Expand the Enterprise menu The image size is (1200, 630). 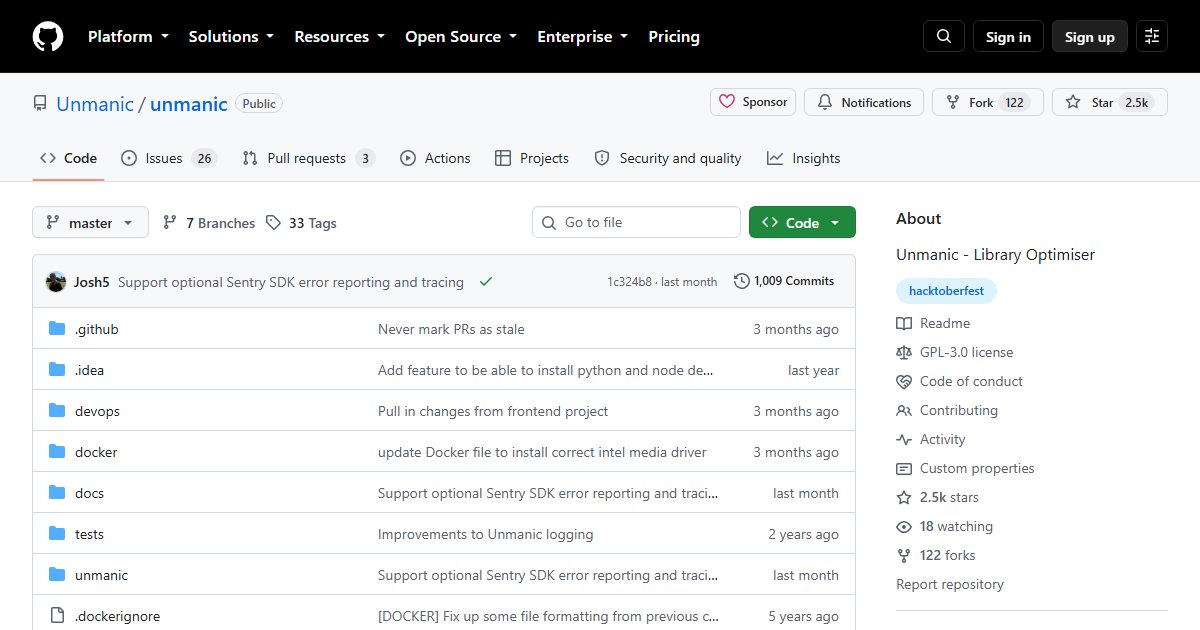583,37
